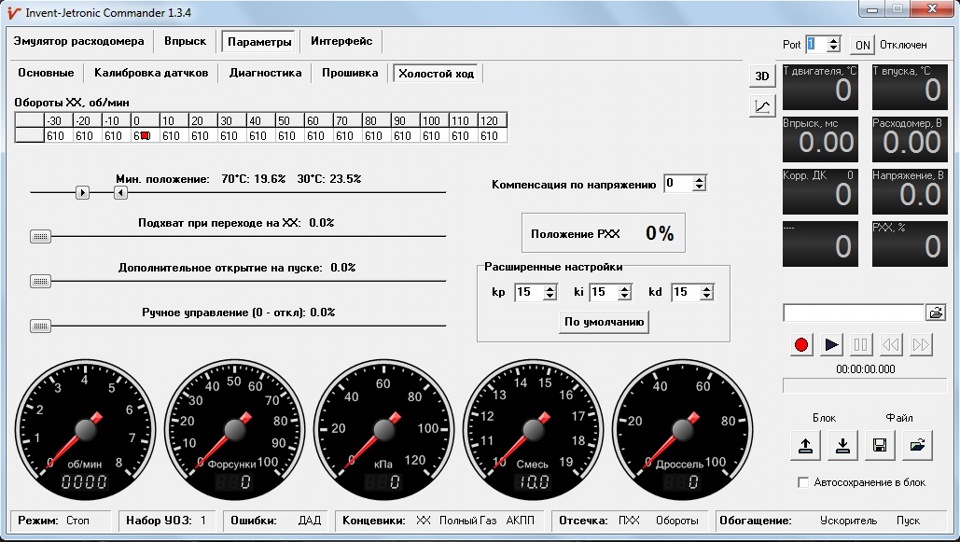The width and height of the screenshot is (960, 542).
Task: Enable Автосохранение в блок checkbox
Action: (803, 483)
